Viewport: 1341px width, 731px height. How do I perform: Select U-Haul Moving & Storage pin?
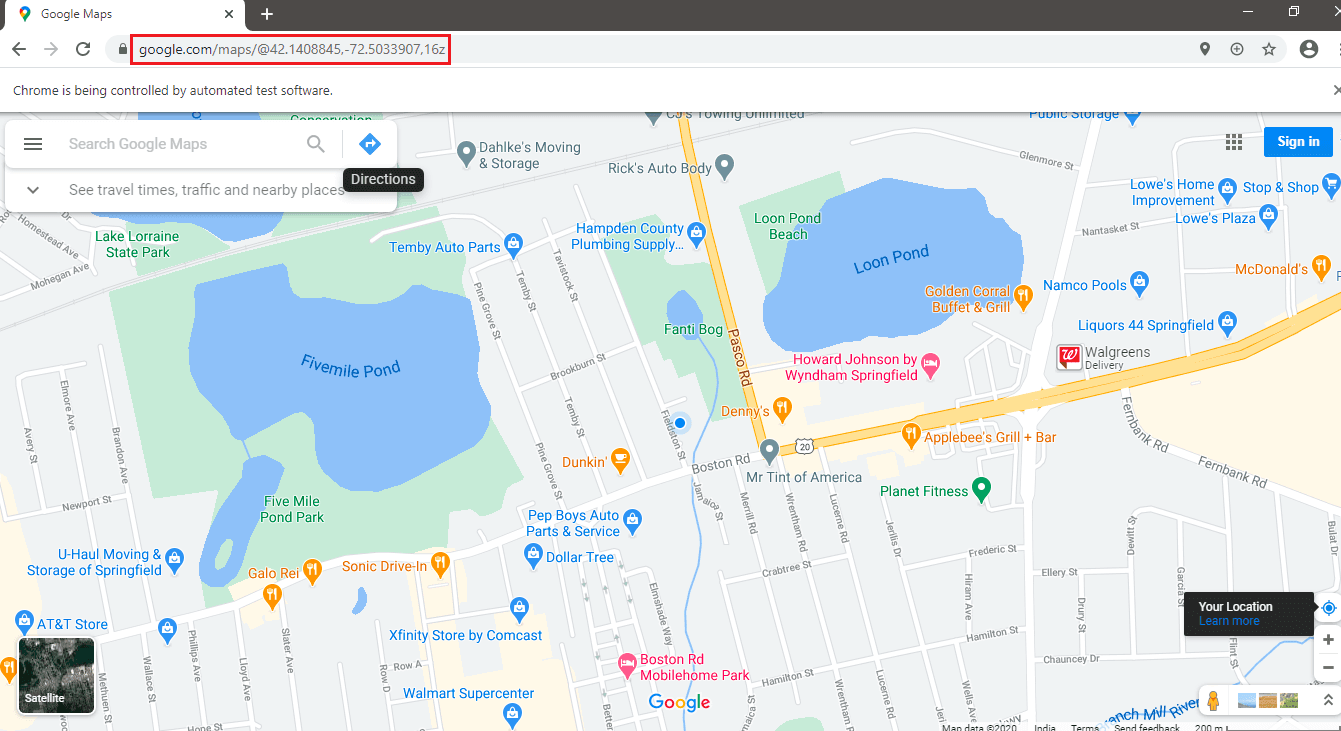175,559
